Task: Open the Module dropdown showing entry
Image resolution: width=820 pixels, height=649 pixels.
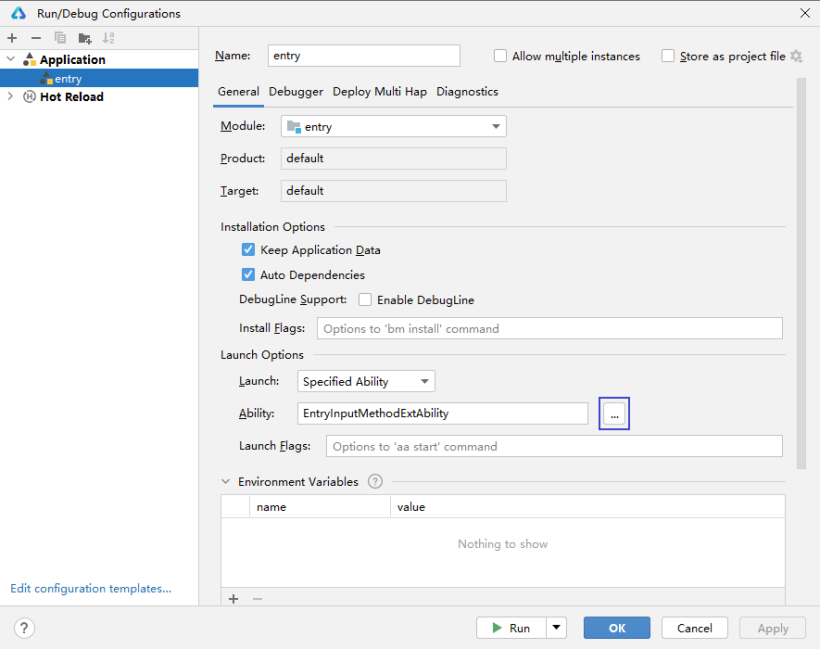Action: tap(394, 126)
